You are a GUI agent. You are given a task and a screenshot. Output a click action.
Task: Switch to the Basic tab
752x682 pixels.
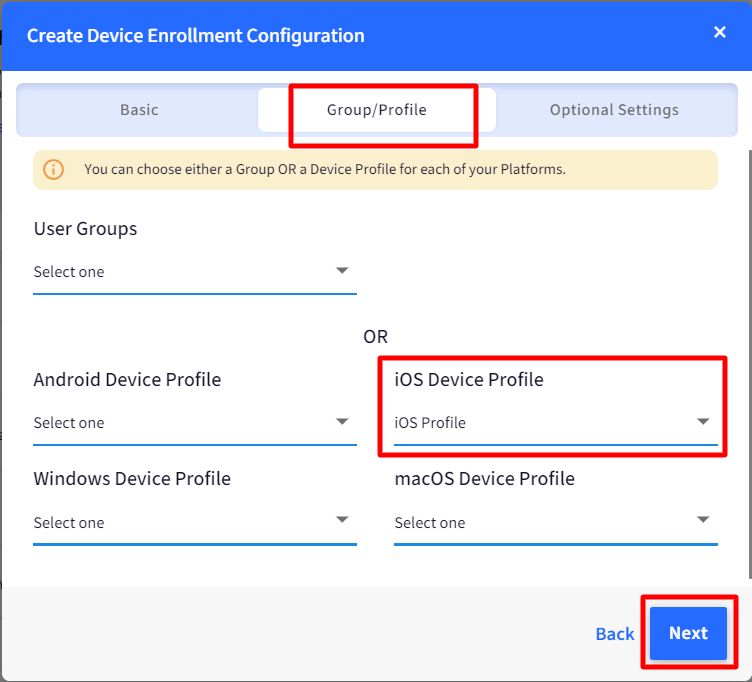point(139,110)
